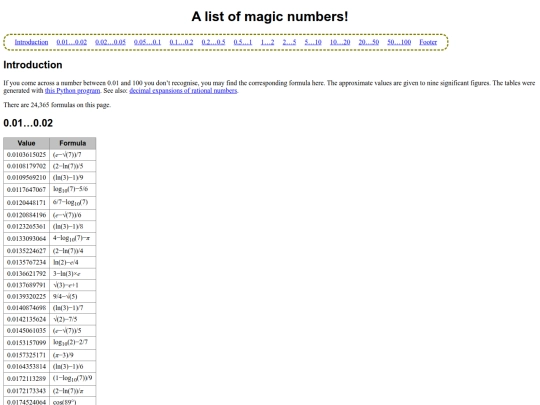Open the 0.5…1 navigation link
This screenshot has height=405, width=540.
pyautogui.click(x=243, y=42)
